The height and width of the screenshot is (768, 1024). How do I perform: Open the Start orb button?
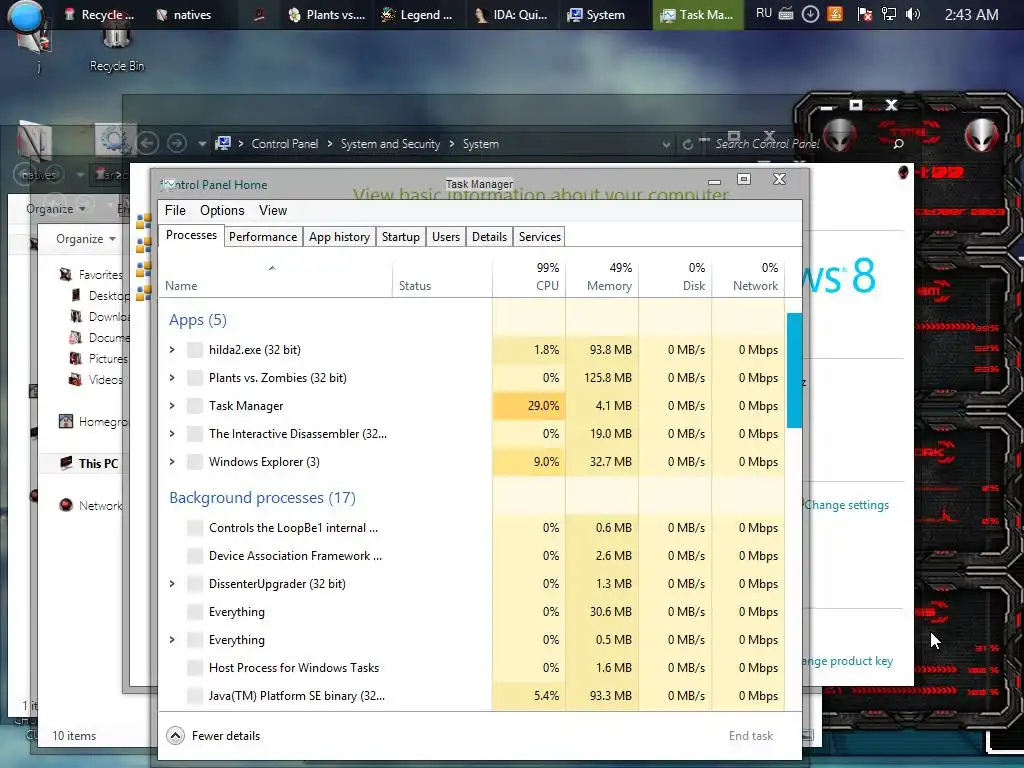coord(25,16)
